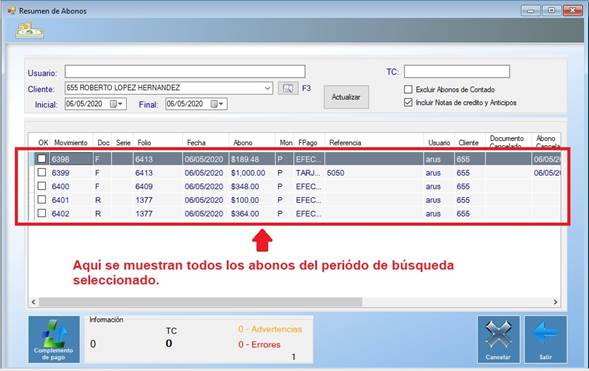The width and height of the screenshot is (589, 371).
Task: Minimize the Resumen de Abonos window
Action: [531, 11]
